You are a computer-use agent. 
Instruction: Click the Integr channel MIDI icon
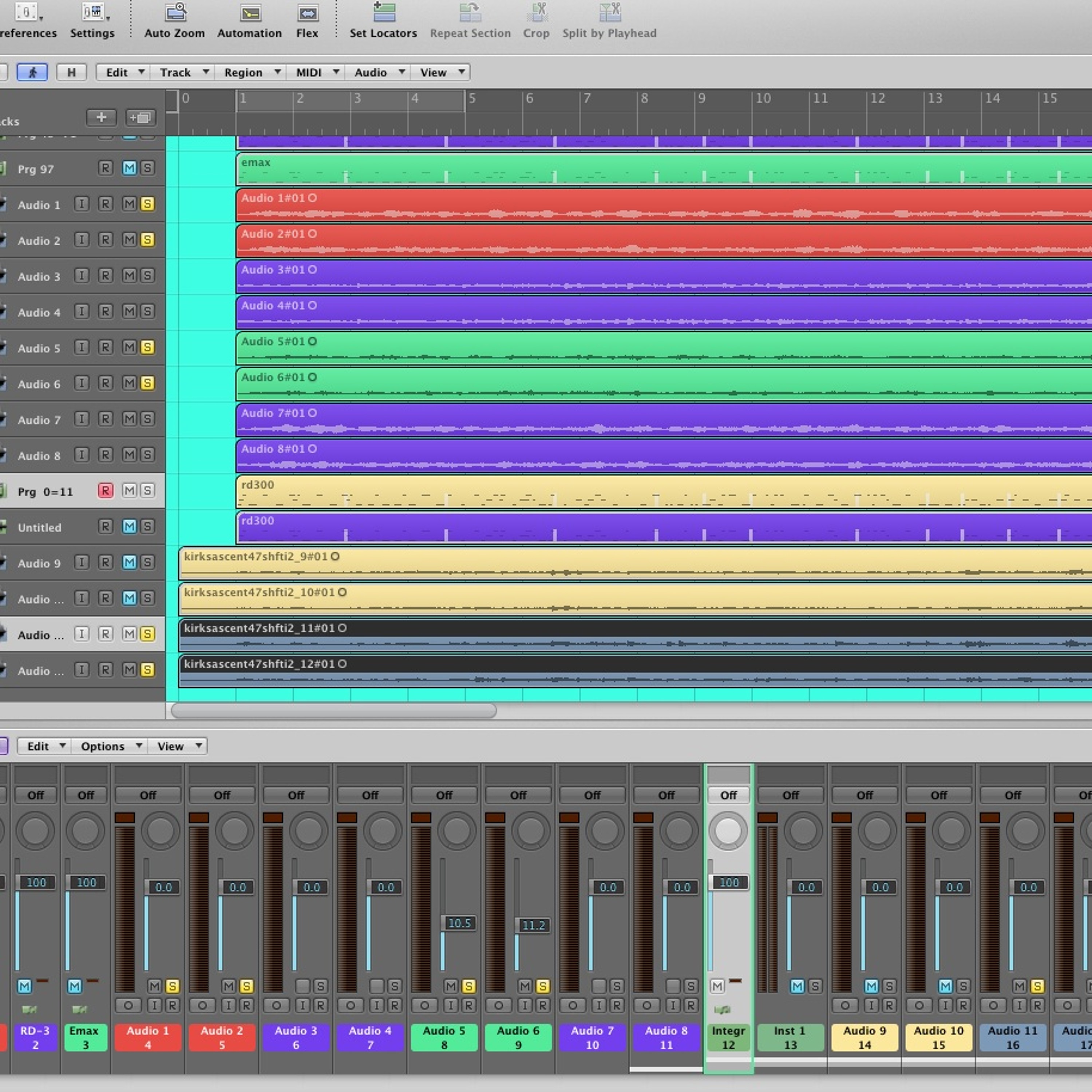[722, 1009]
